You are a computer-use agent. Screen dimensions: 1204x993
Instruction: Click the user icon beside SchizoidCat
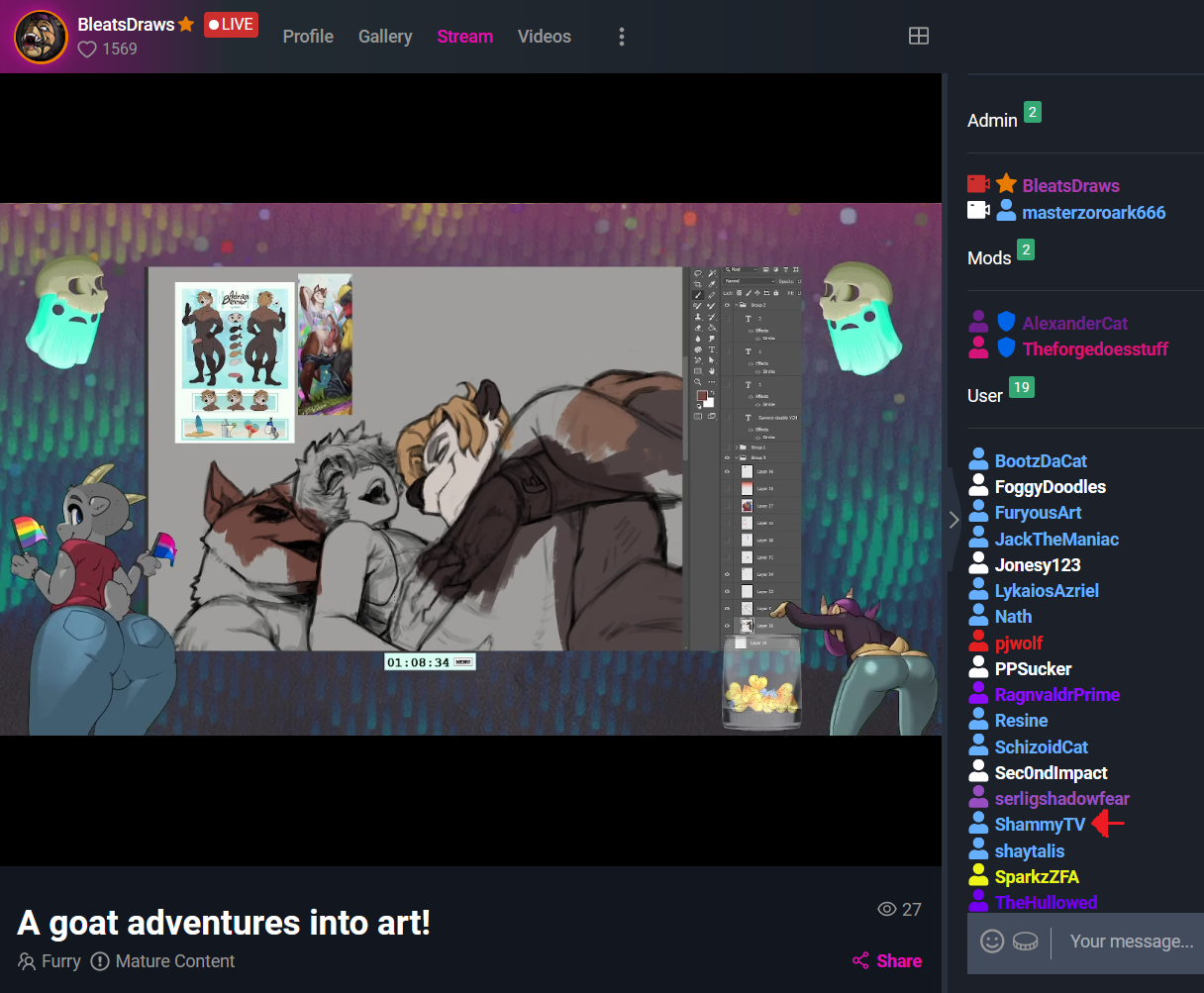click(x=978, y=745)
